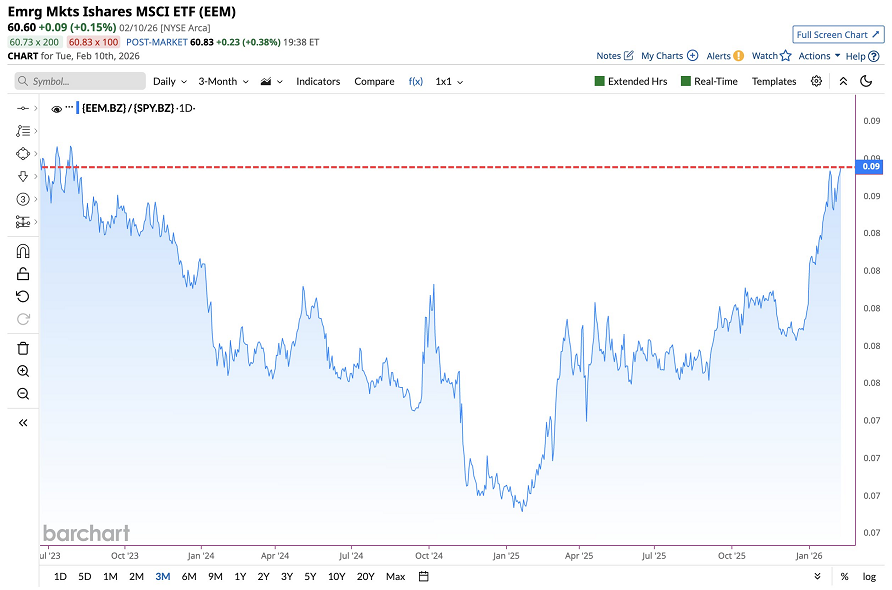Zoom out with the magnifier minus

[23, 394]
